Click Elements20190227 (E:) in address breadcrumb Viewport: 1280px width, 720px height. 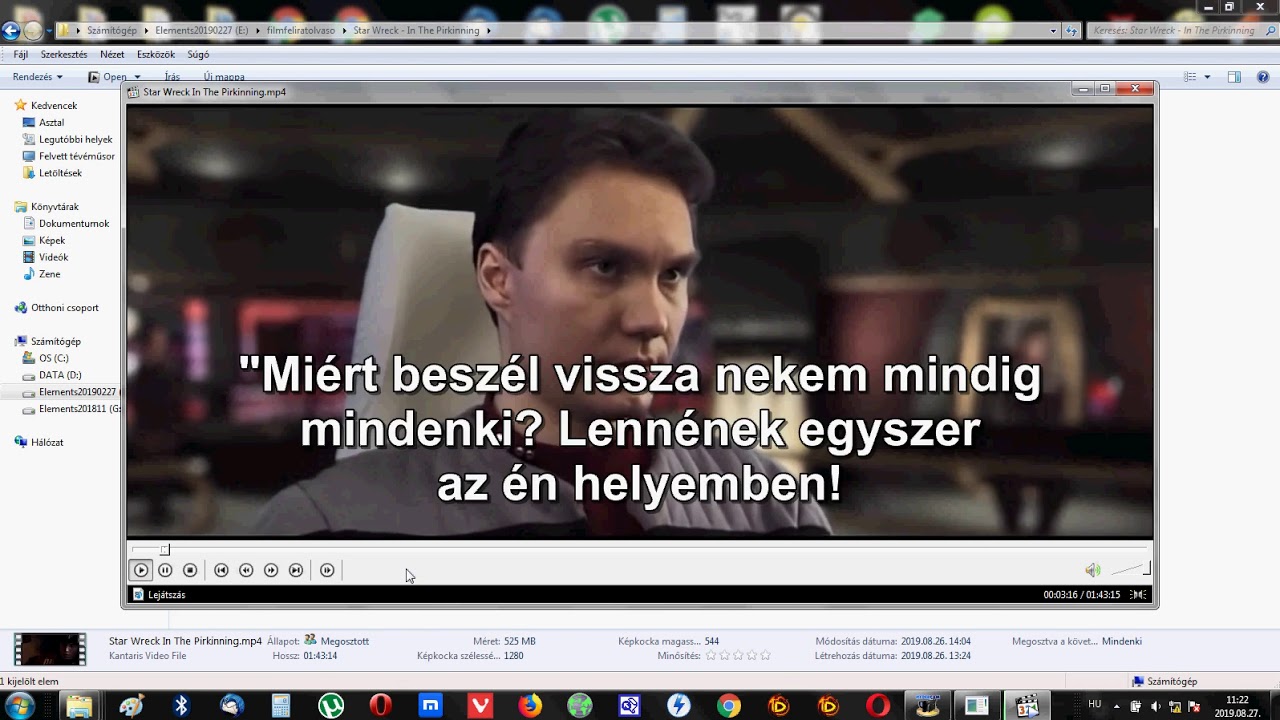point(202,31)
